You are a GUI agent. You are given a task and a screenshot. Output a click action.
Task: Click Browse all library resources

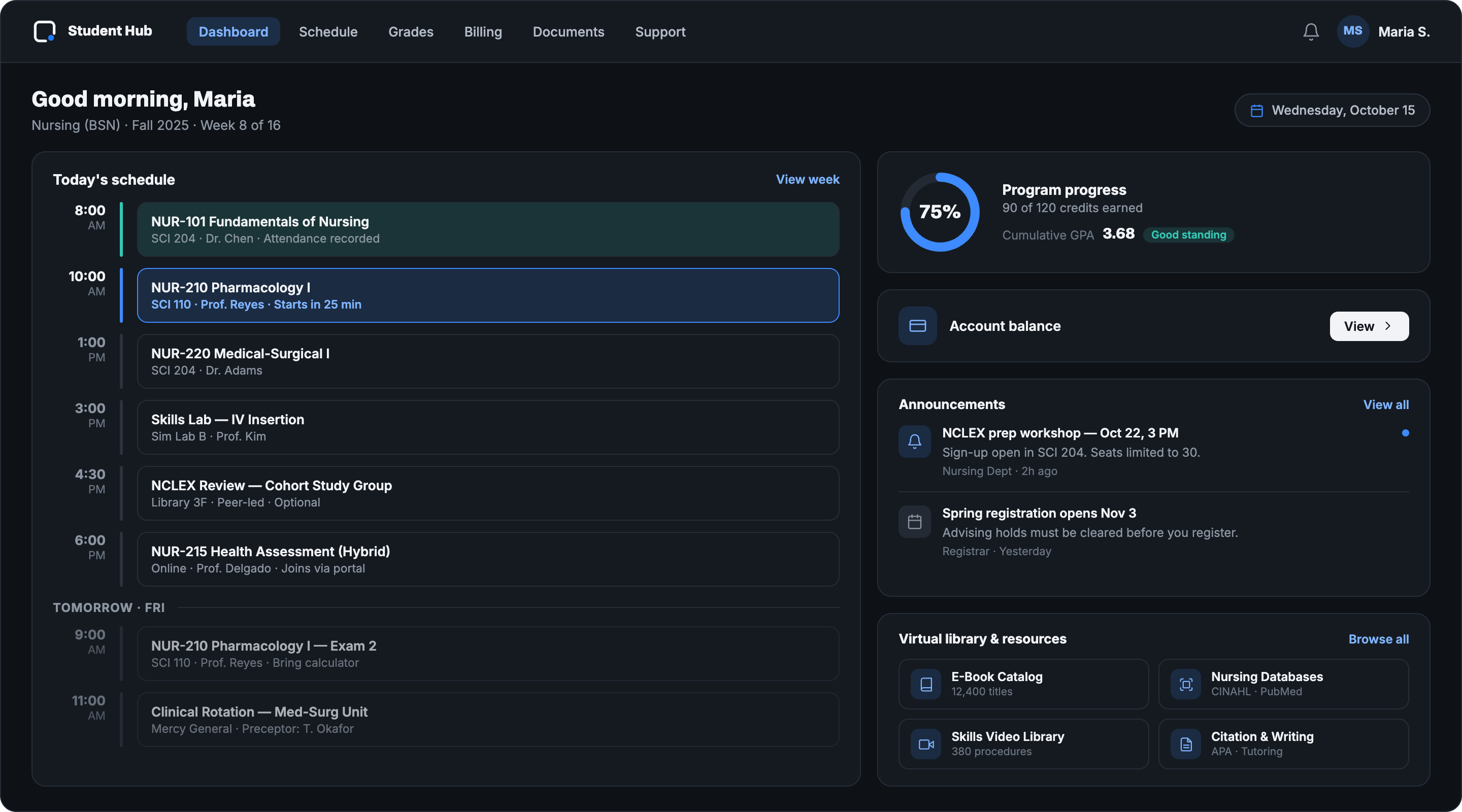pos(1378,639)
